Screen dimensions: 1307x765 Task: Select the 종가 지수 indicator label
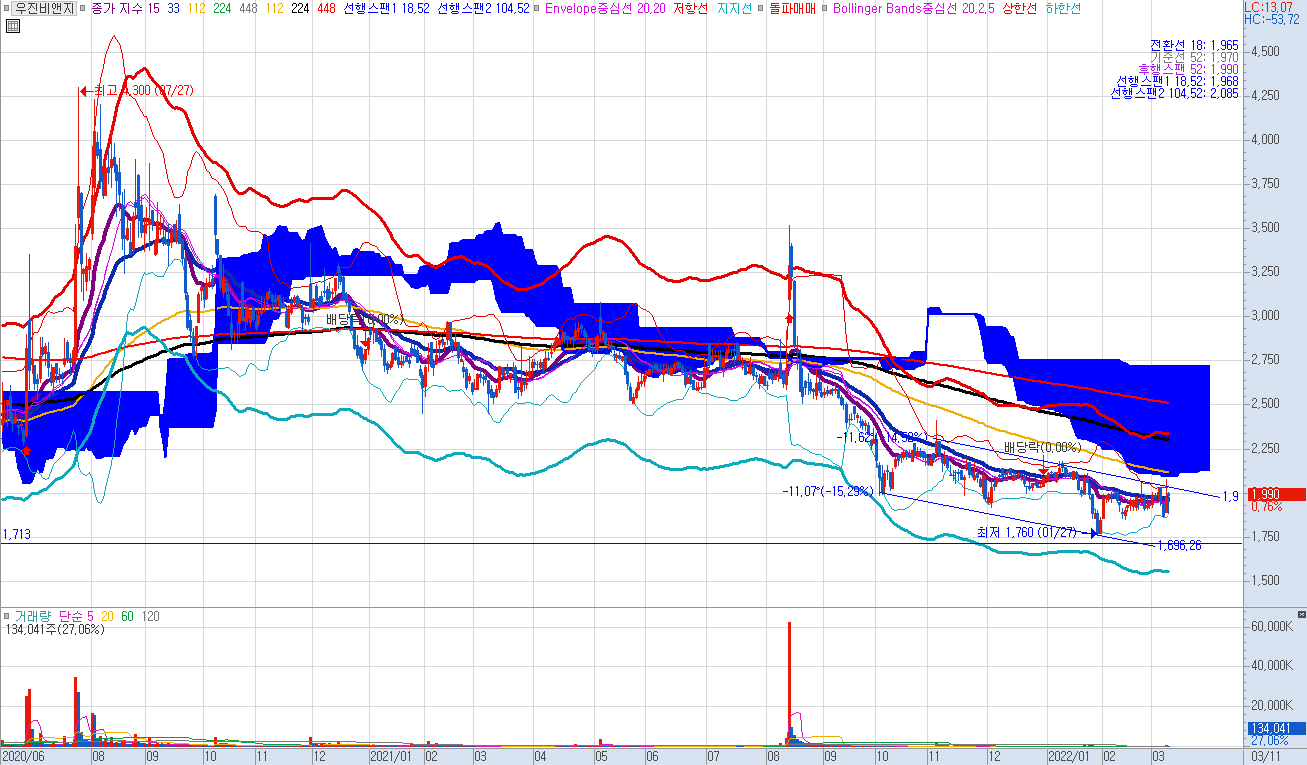[116, 8]
